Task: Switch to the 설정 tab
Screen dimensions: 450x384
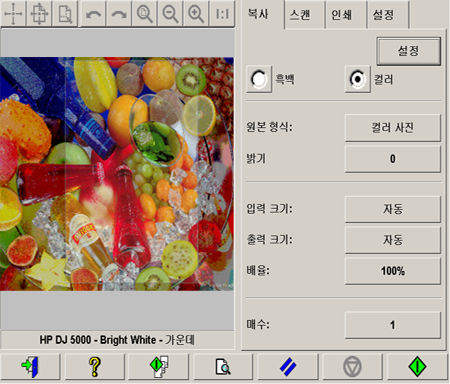Action: coord(387,15)
